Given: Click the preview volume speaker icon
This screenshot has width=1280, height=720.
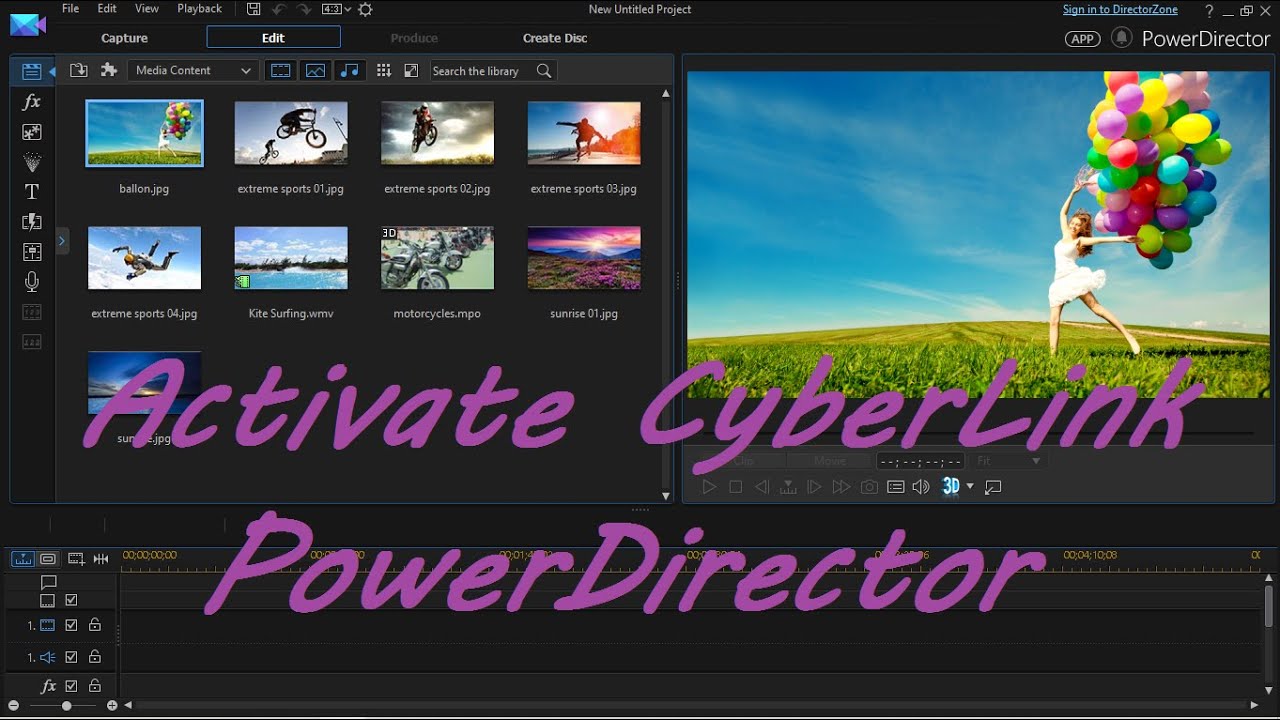Looking at the screenshot, I should [921, 487].
